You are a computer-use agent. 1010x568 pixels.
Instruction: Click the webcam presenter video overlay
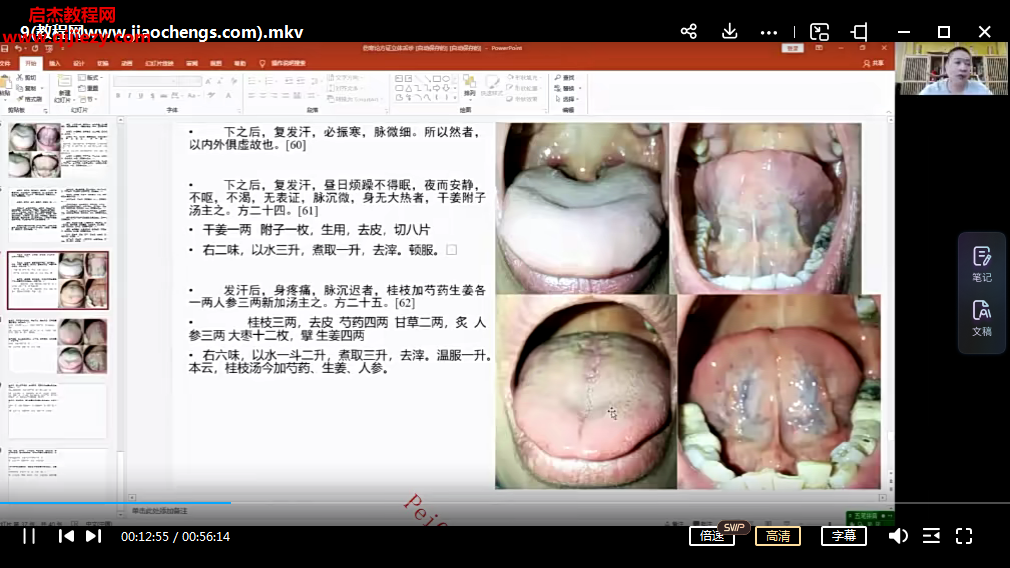coord(951,68)
